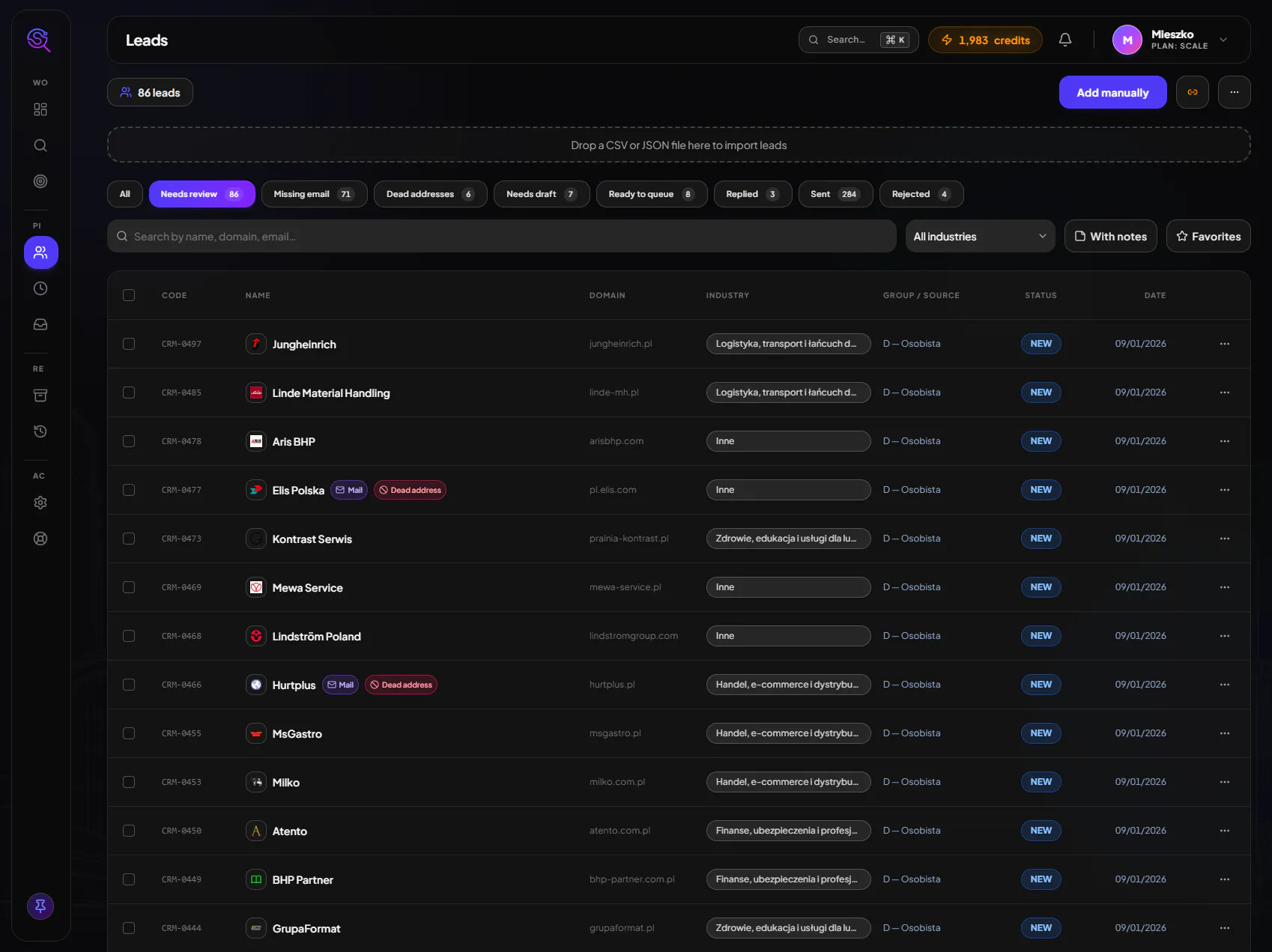Check the Linde Material Handling row checkbox

[129, 392]
